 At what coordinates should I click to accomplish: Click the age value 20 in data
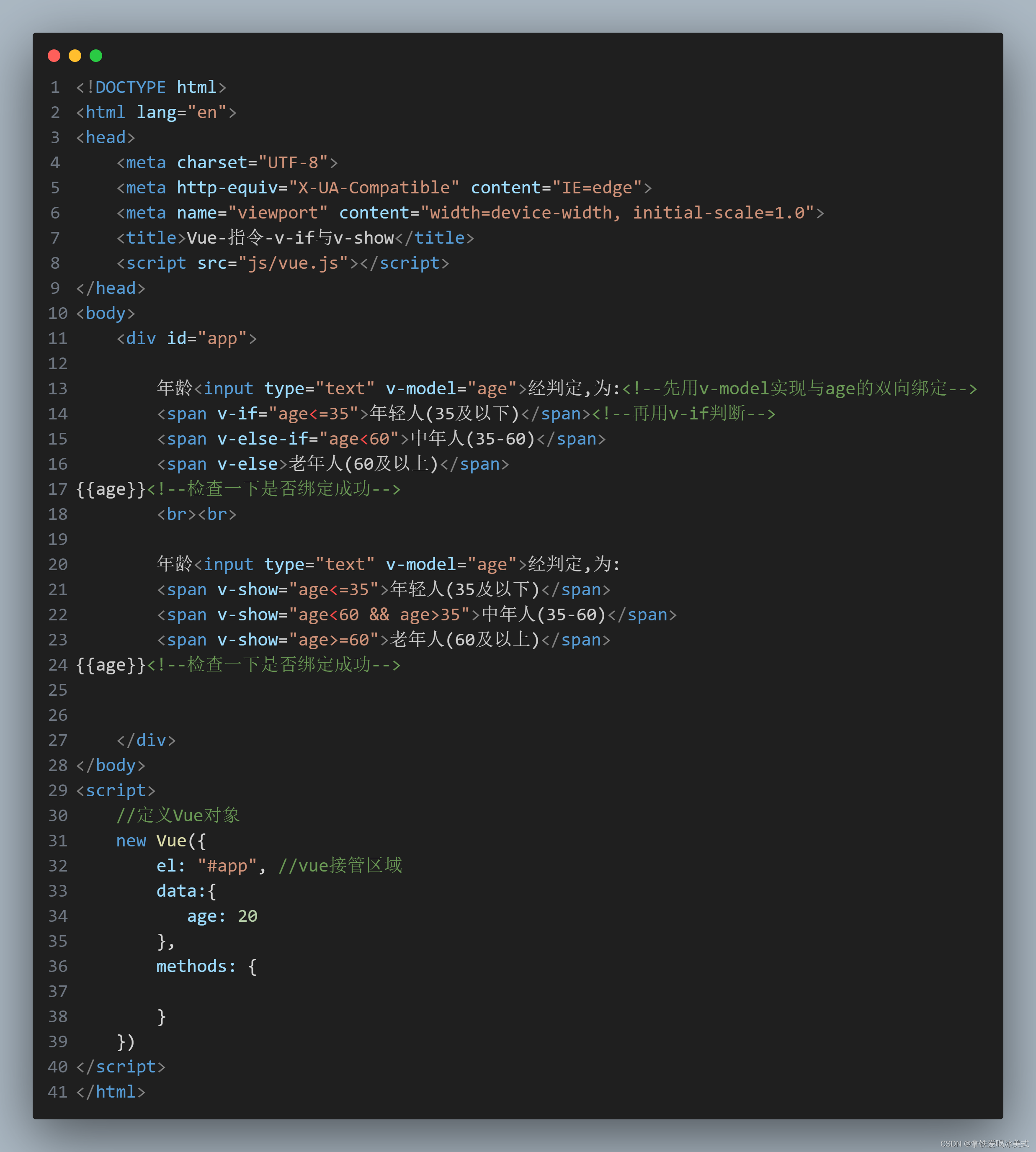point(247,916)
